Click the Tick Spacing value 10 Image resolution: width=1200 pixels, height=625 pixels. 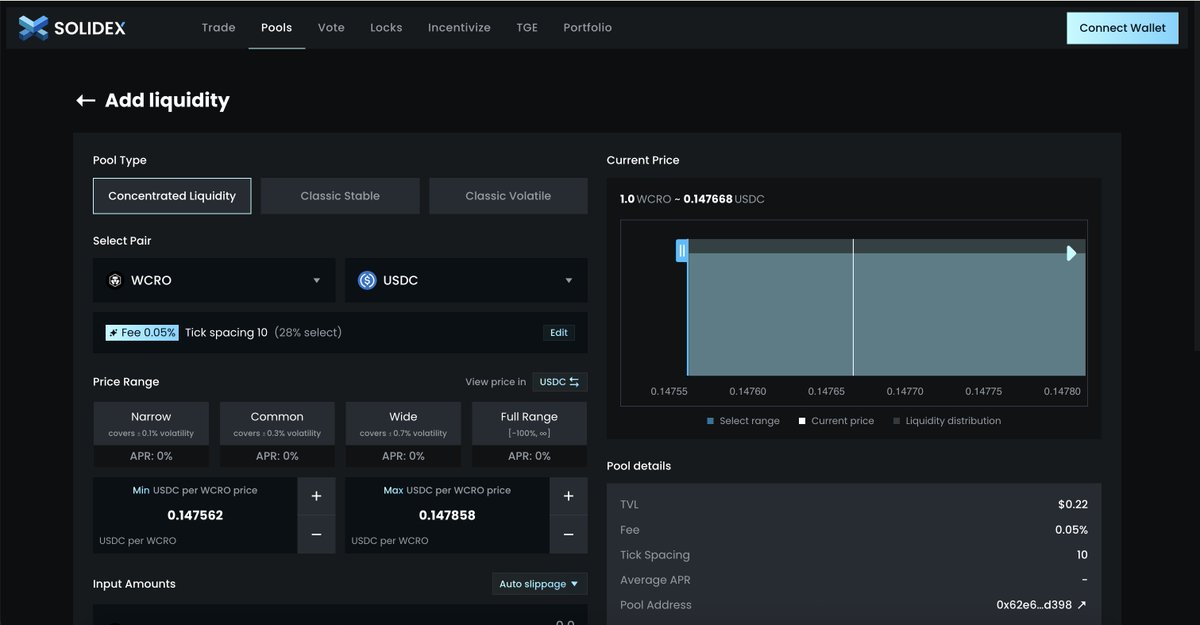tap(1082, 555)
